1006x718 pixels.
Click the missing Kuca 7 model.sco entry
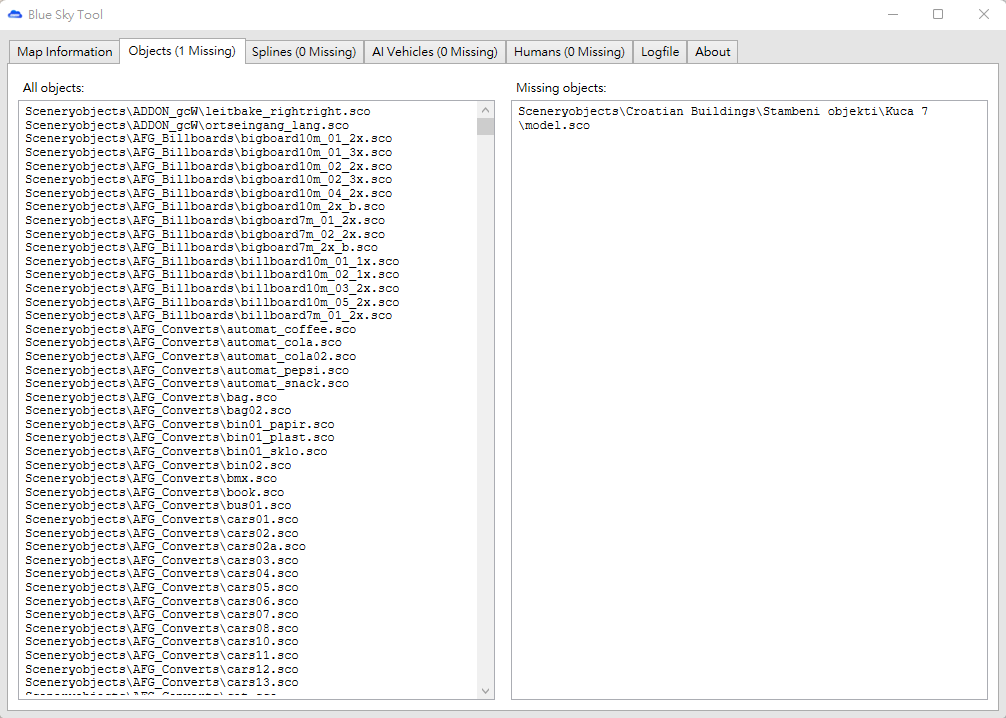point(723,119)
